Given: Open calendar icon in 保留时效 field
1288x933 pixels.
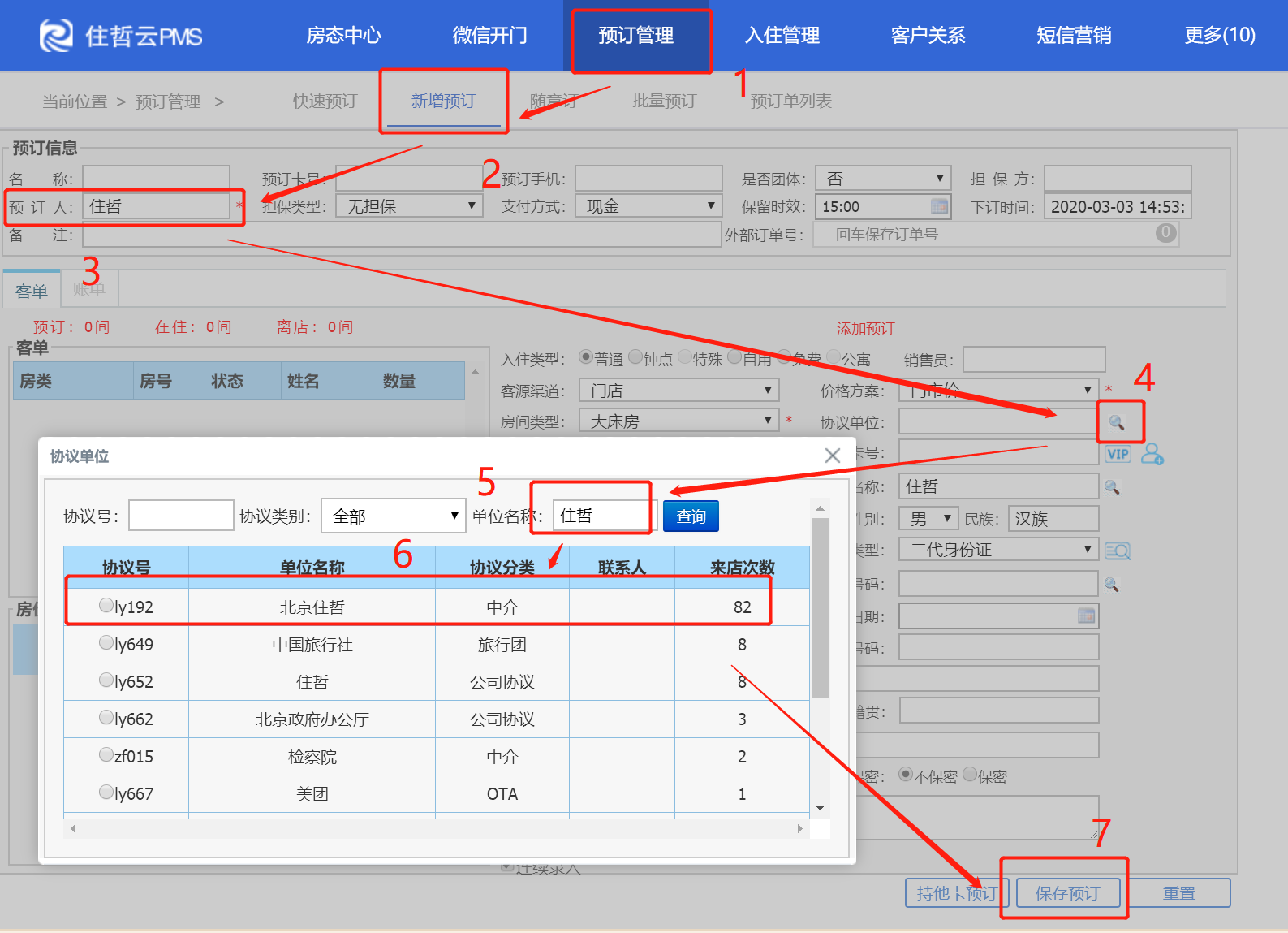Looking at the screenshot, I should (939, 206).
